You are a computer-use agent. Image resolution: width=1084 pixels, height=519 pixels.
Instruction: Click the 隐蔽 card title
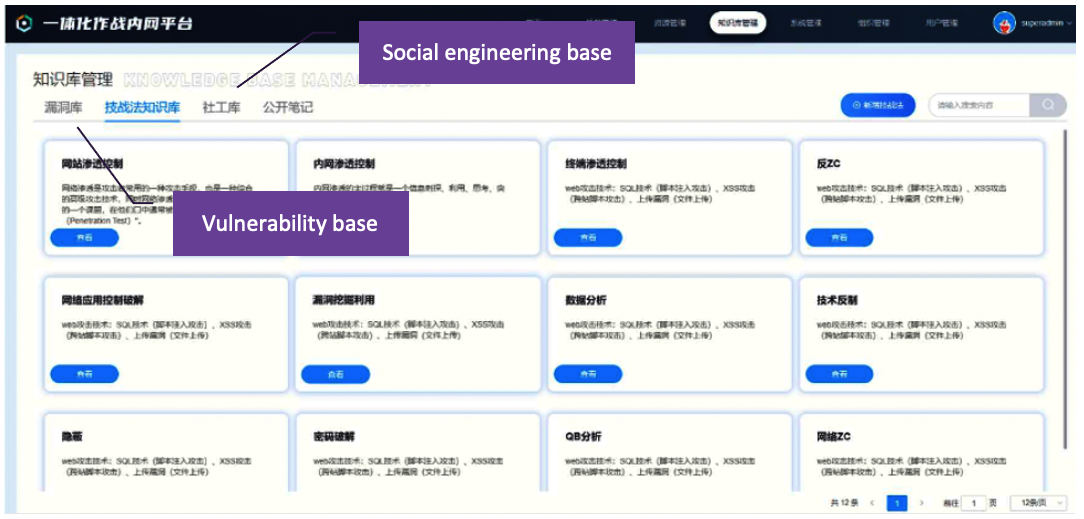coord(73,437)
